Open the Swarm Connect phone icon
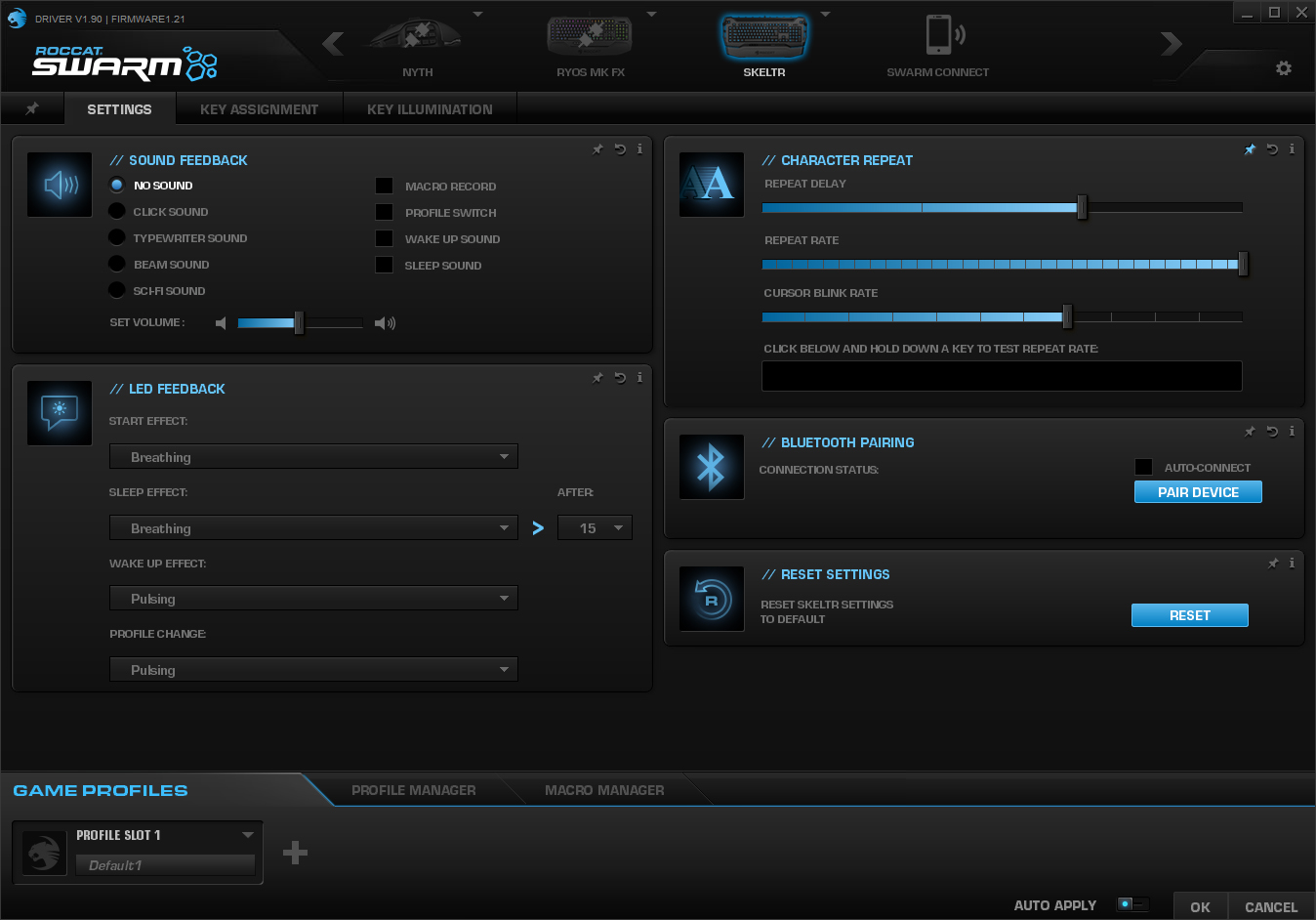The height and width of the screenshot is (920, 1316). (944, 35)
